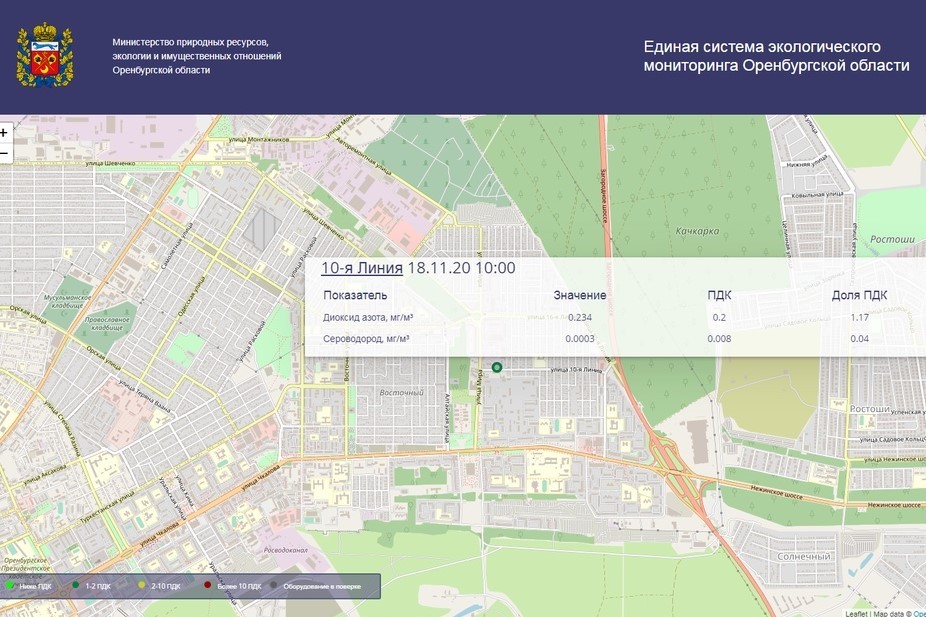Click the Авторемонтная улица street label
The height and width of the screenshot is (617, 926).
[x=364, y=157]
